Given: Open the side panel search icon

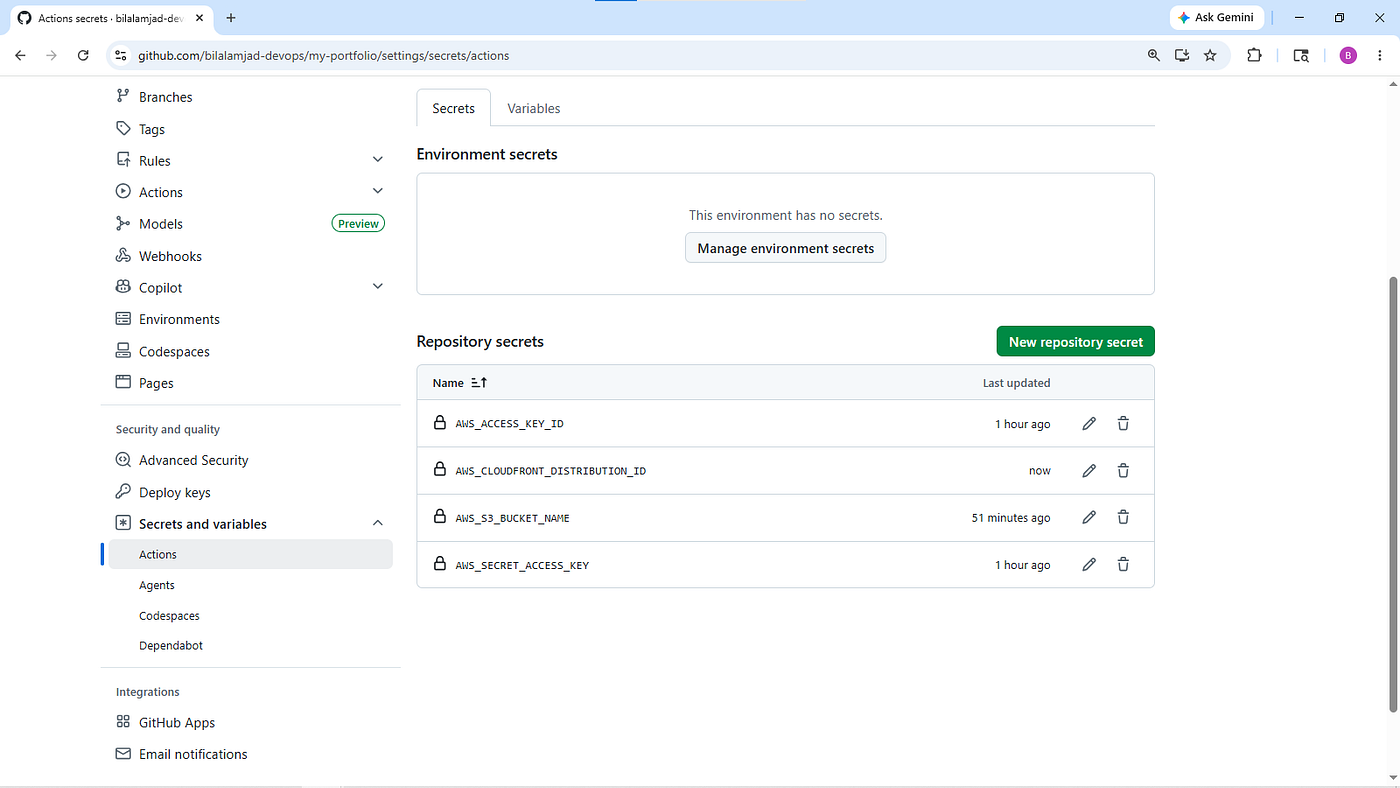Looking at the screenshot, I should [1301, 56].
